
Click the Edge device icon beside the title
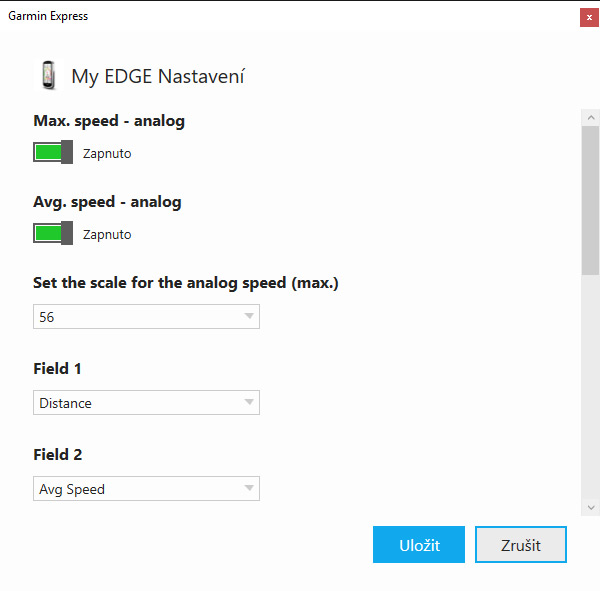[48, 75]
